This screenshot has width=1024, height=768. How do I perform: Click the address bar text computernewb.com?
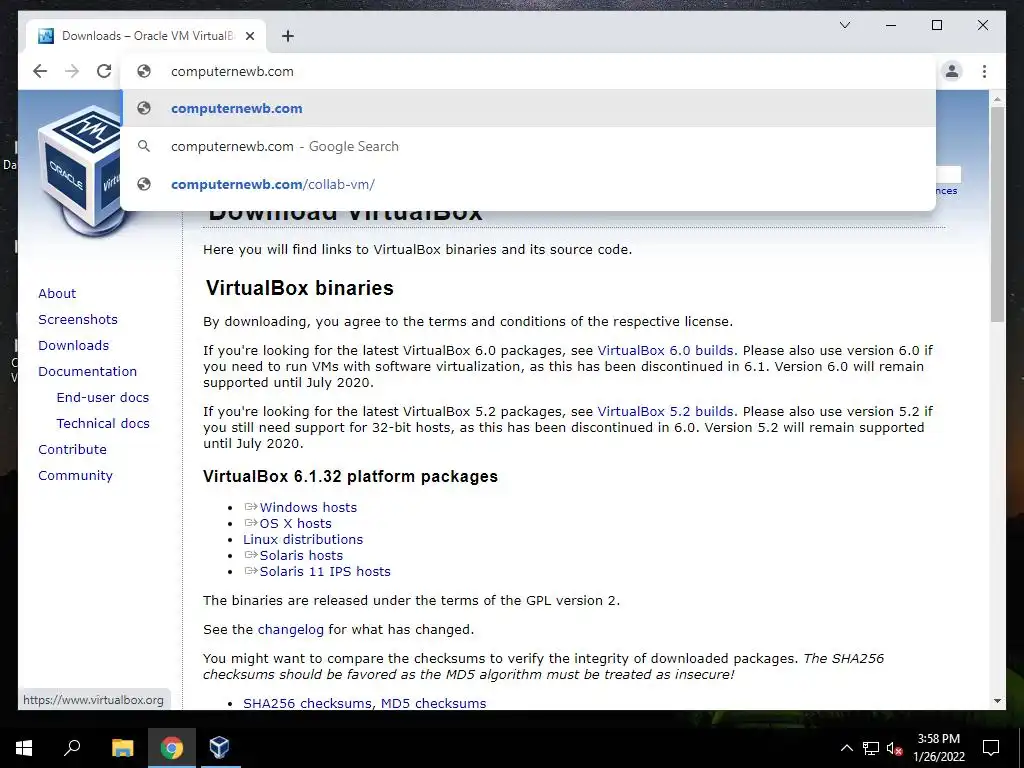click(x=232, y=72)
